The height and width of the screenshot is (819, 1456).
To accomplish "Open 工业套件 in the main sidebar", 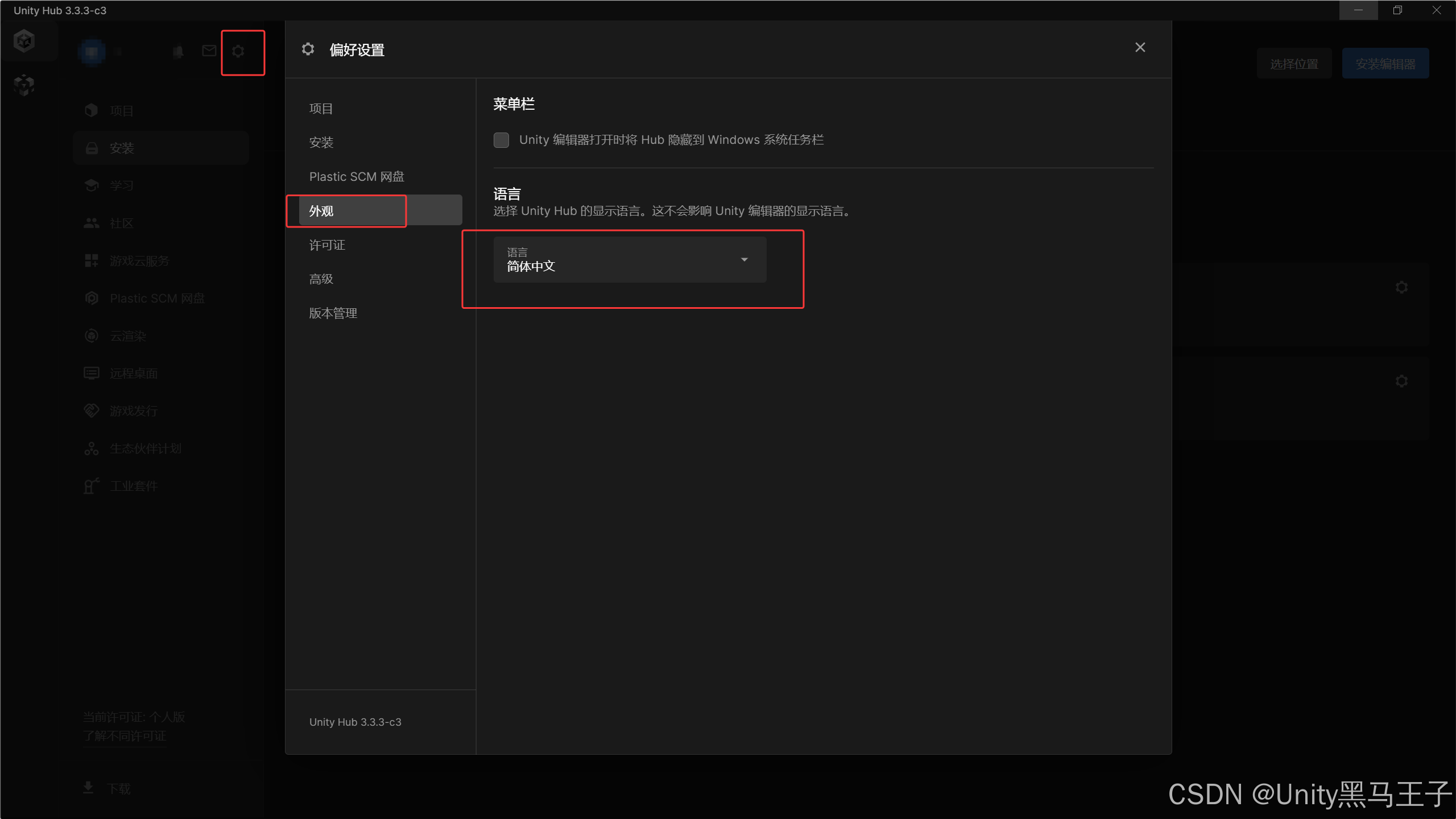I will coord(161,486).
